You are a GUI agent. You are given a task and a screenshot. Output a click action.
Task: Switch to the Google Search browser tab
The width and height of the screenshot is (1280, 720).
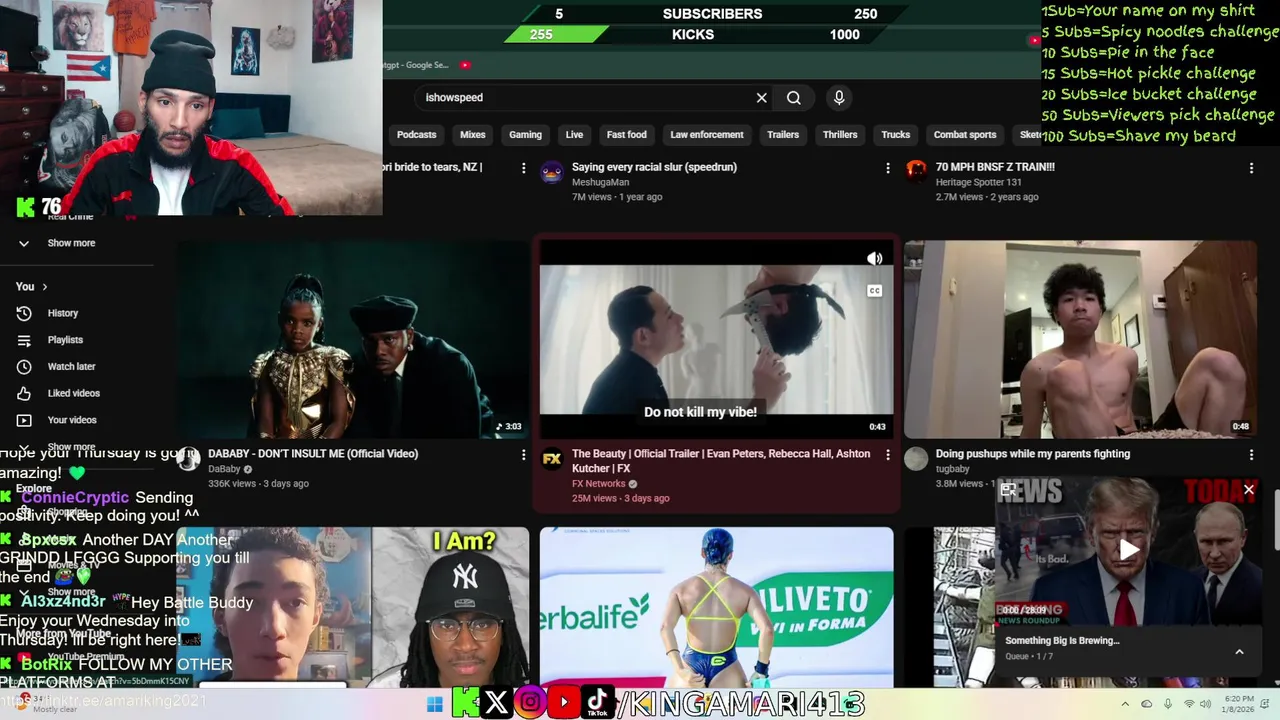coord(416,65)
